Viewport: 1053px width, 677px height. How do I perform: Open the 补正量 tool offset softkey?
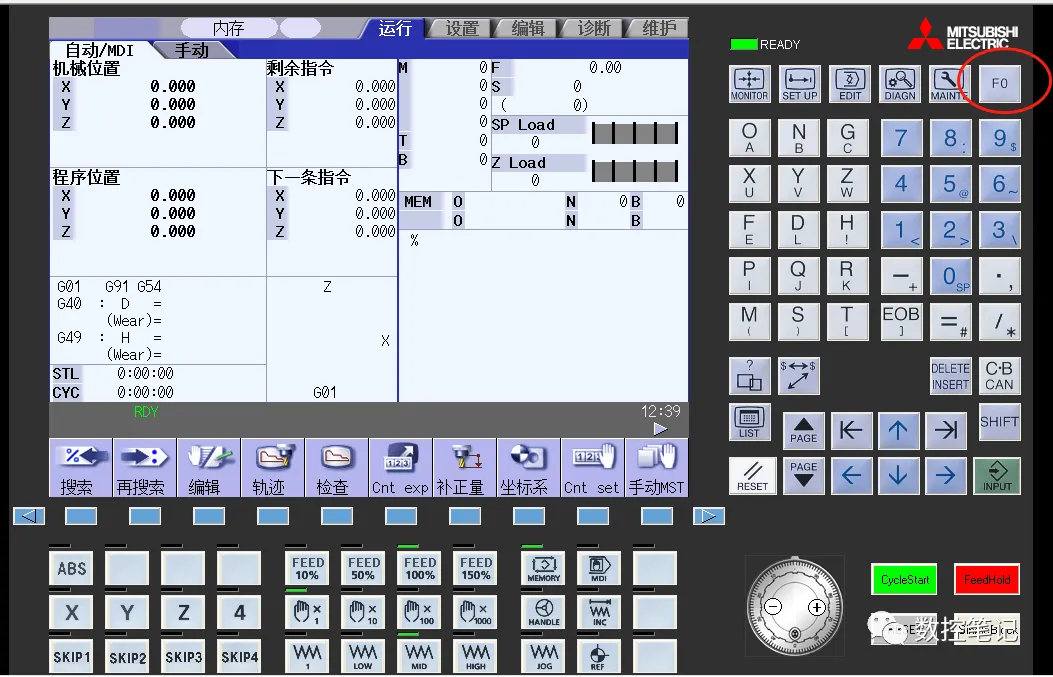tap(465, 468)
